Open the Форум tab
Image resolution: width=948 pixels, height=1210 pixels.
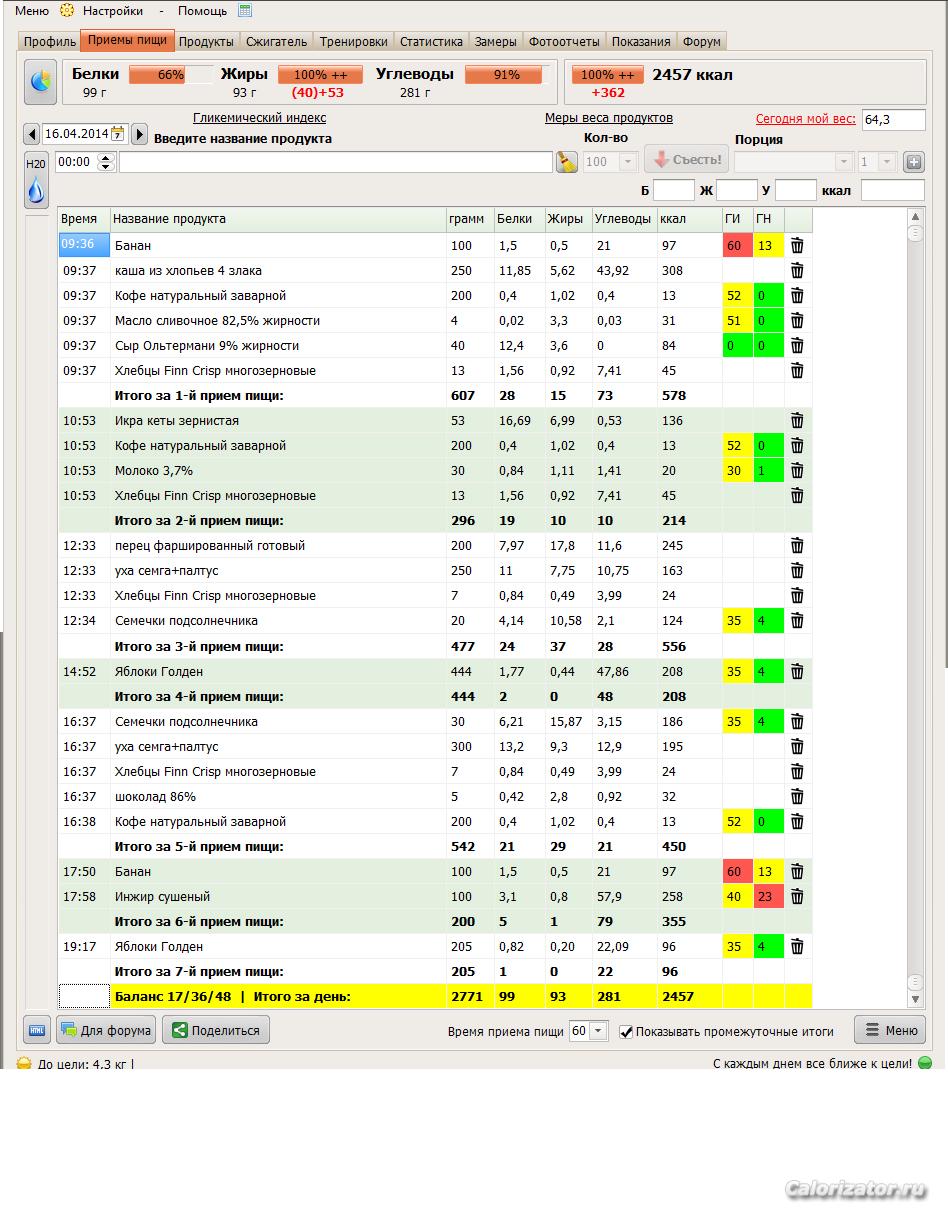(x=701, y=42)
